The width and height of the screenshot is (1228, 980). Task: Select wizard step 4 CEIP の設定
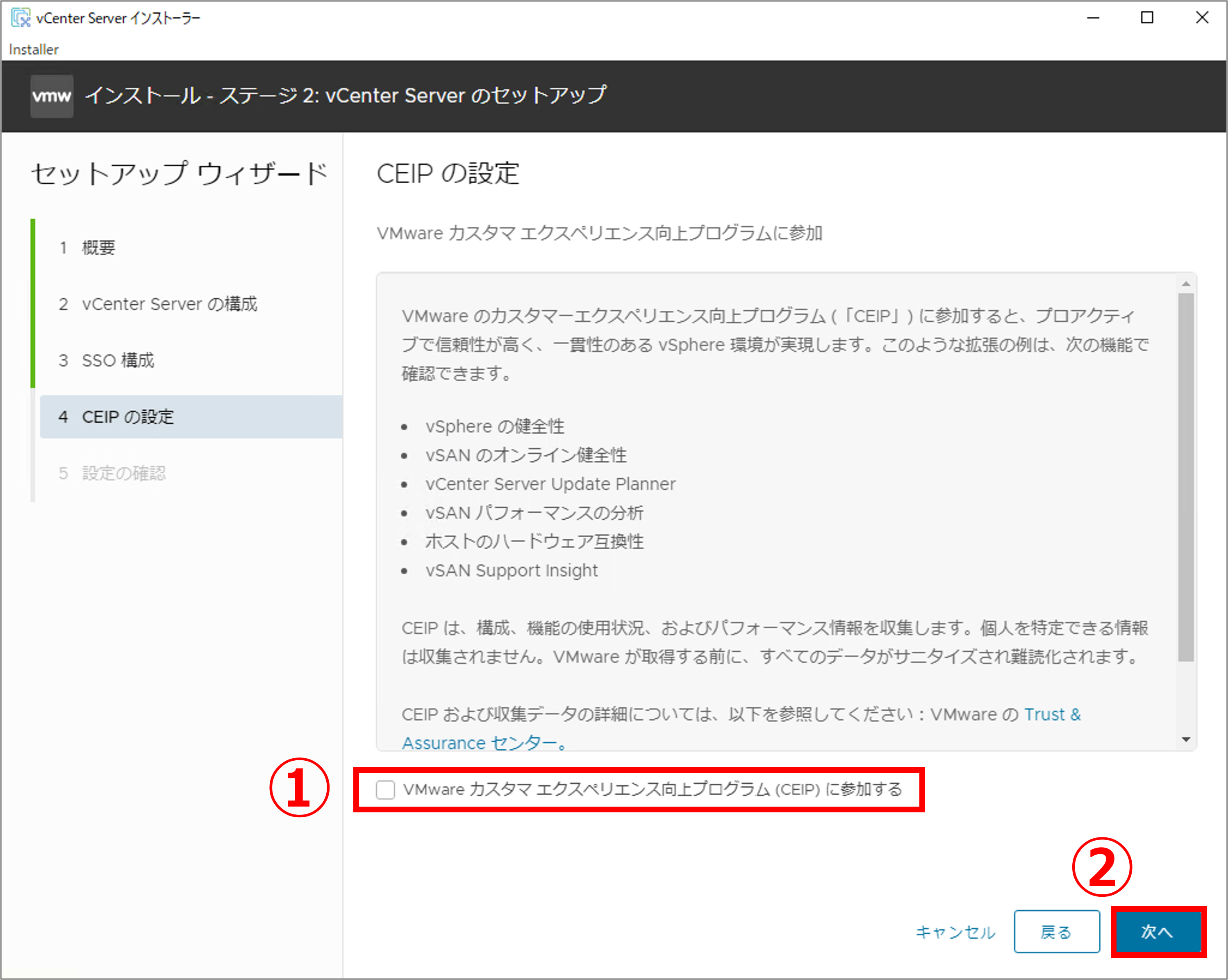point(191,417)
